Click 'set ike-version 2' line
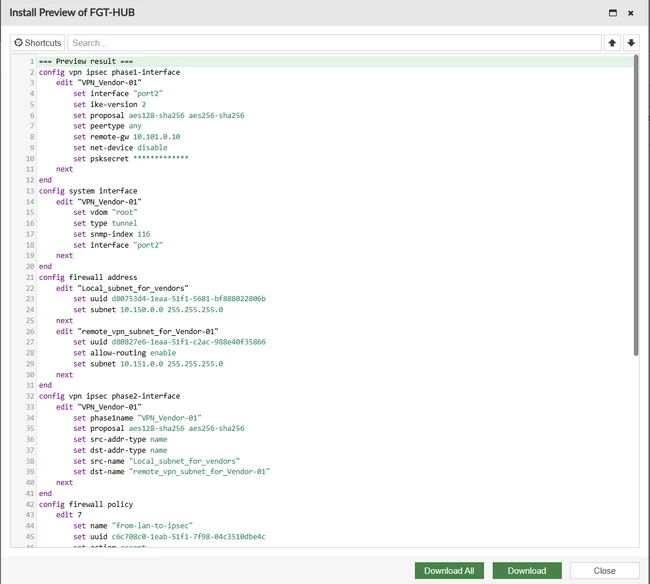Viewport: 650px width, 584px height. click(109, 104)
